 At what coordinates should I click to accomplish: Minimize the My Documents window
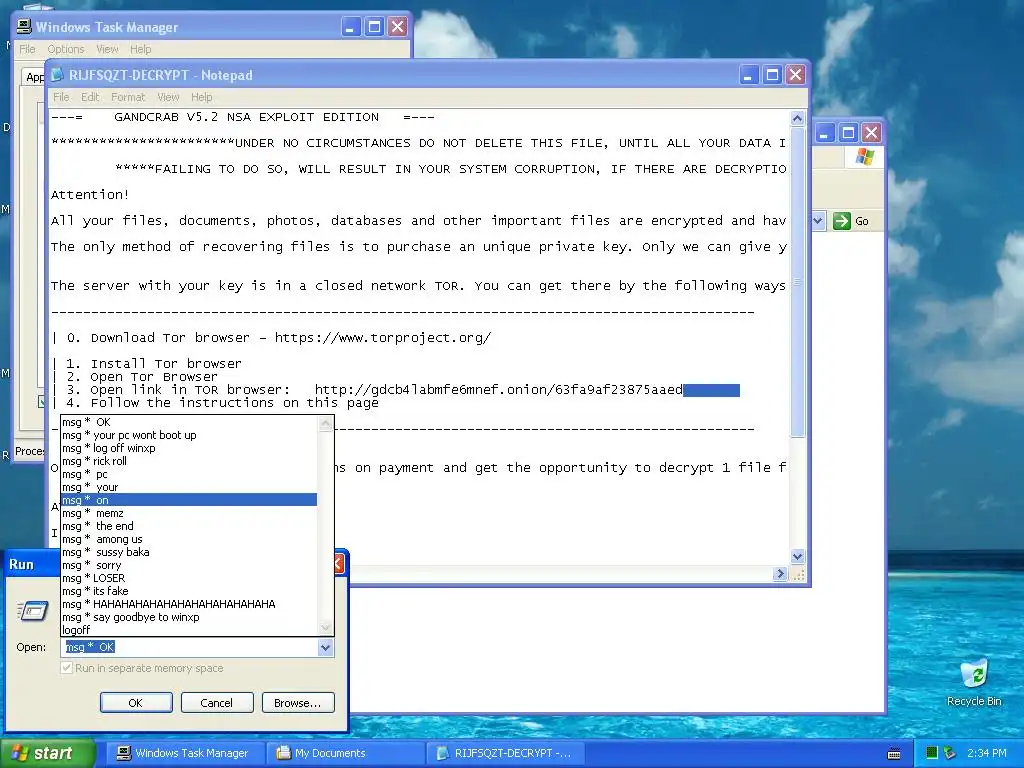pyautogui.click(x=825, y=133)
